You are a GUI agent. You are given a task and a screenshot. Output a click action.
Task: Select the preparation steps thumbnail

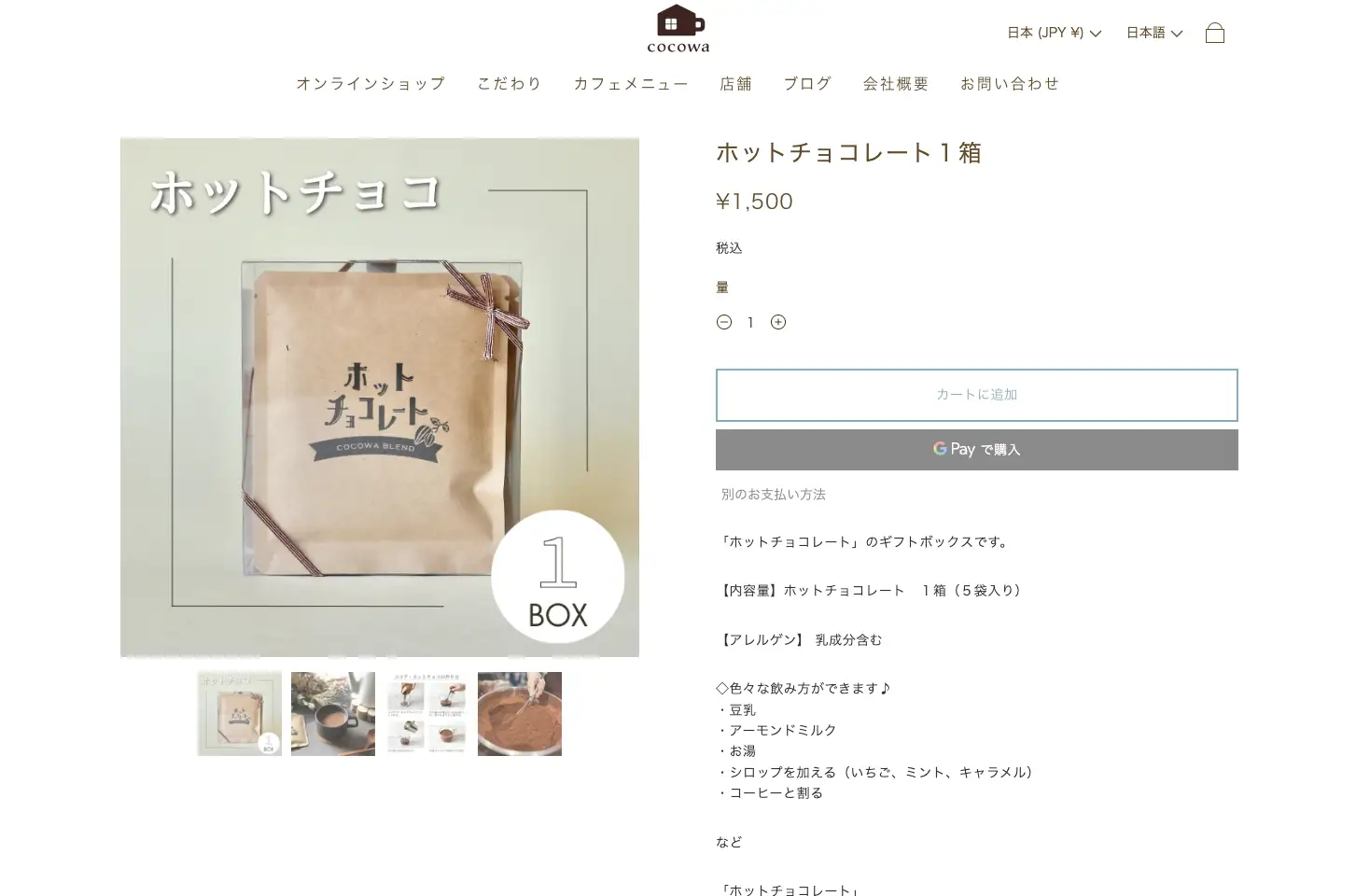tap(426, 714)
